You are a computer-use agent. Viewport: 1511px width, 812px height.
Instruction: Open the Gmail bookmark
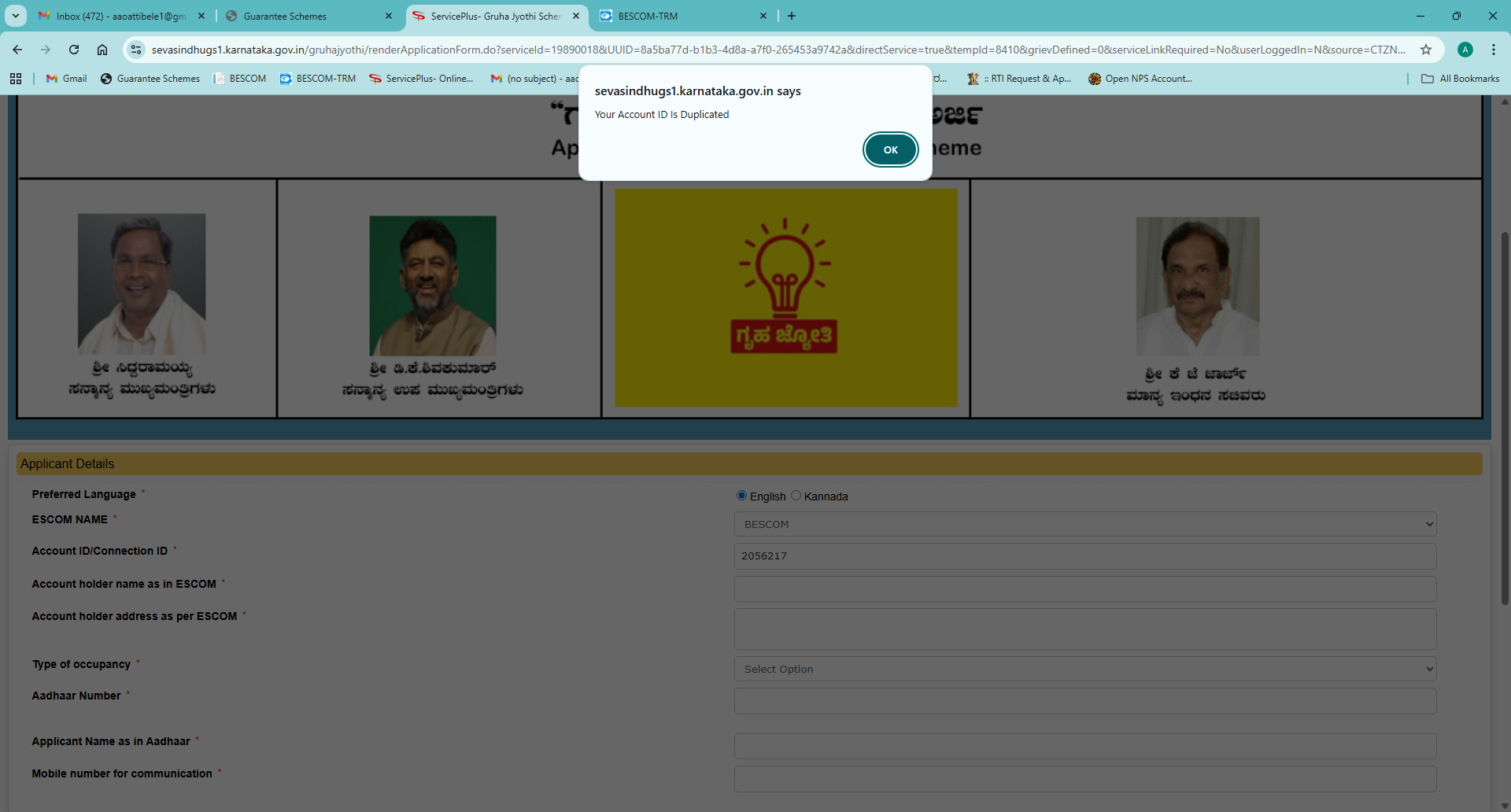[x=67, y=79]
